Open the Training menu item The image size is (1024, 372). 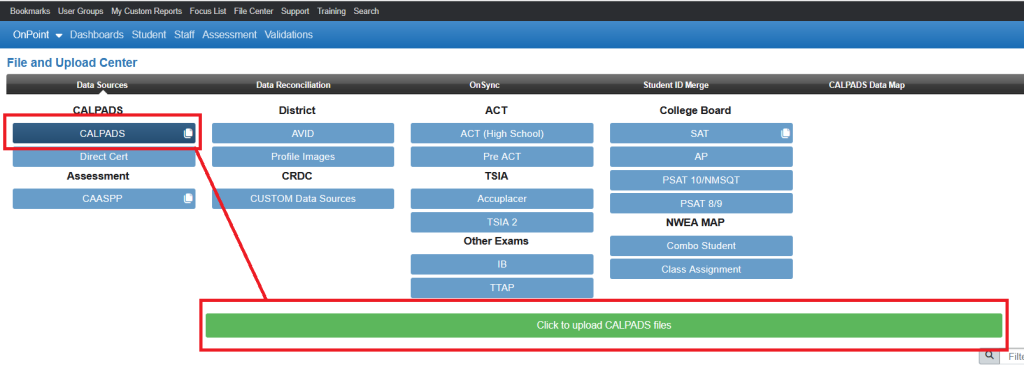click(x=332, y=11)
